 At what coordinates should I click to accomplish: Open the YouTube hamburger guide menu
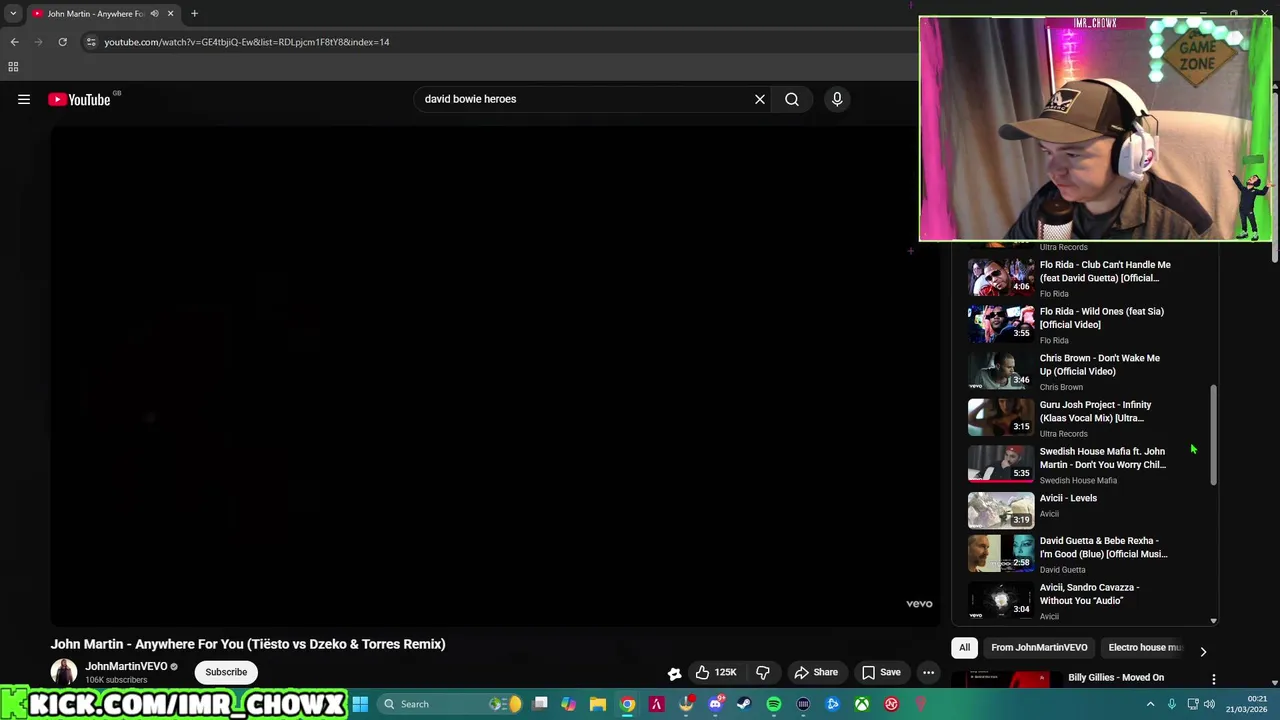point(24,99)
